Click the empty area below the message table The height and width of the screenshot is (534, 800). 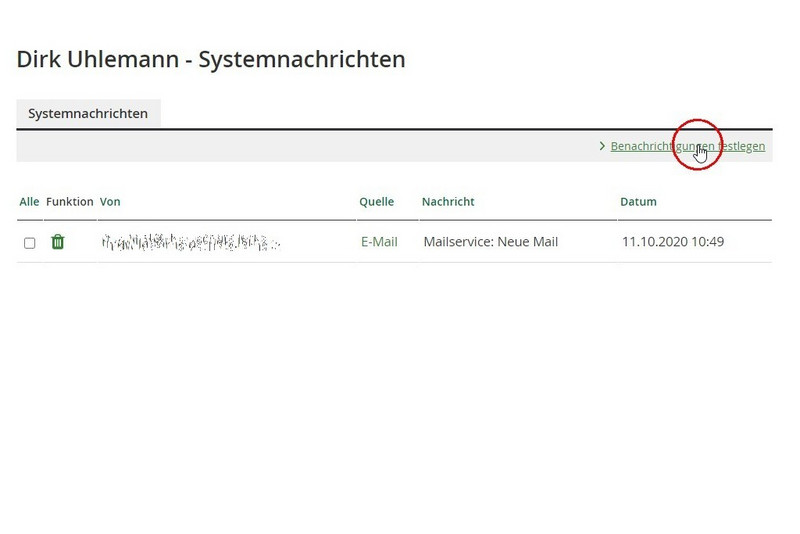click(400, 400)
